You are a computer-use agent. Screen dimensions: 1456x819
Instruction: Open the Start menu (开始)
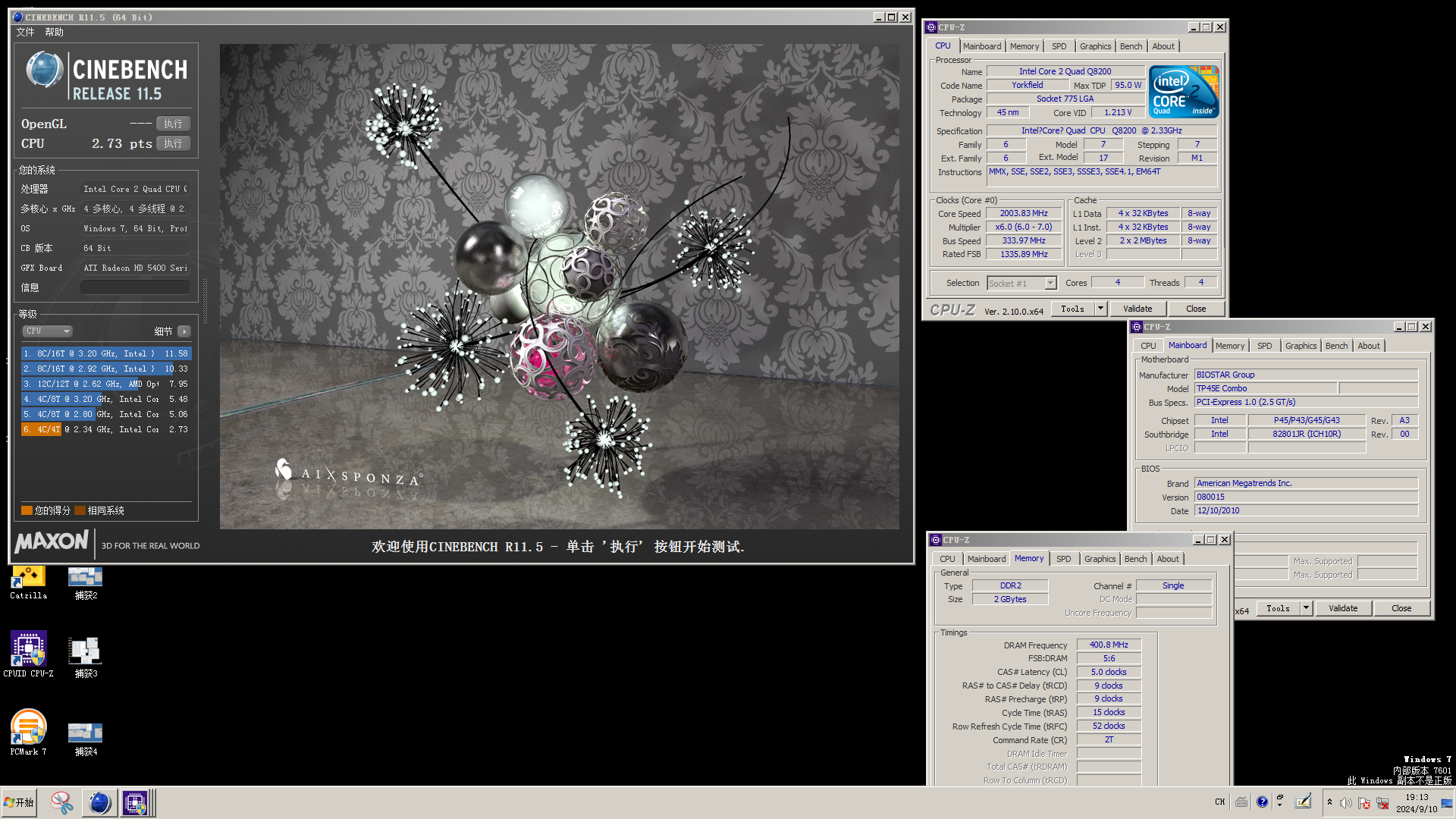tap(19, 802)
